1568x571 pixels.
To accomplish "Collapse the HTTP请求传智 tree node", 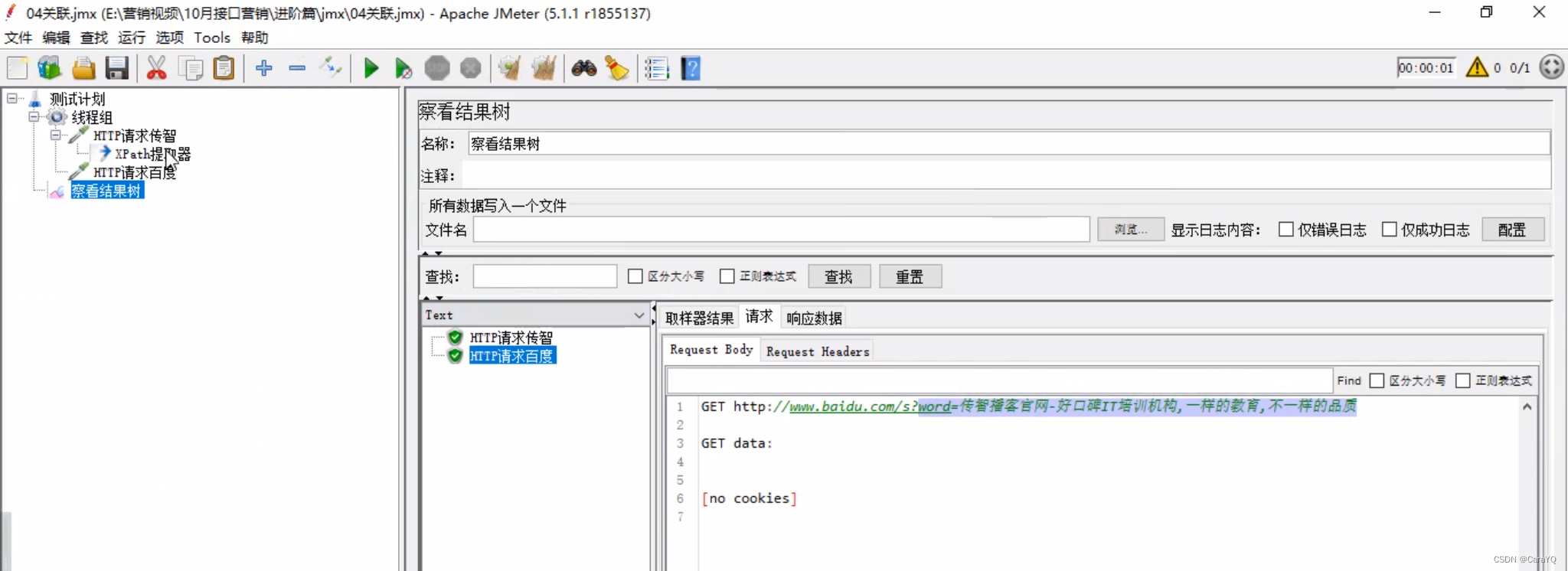I will [55, 135].
